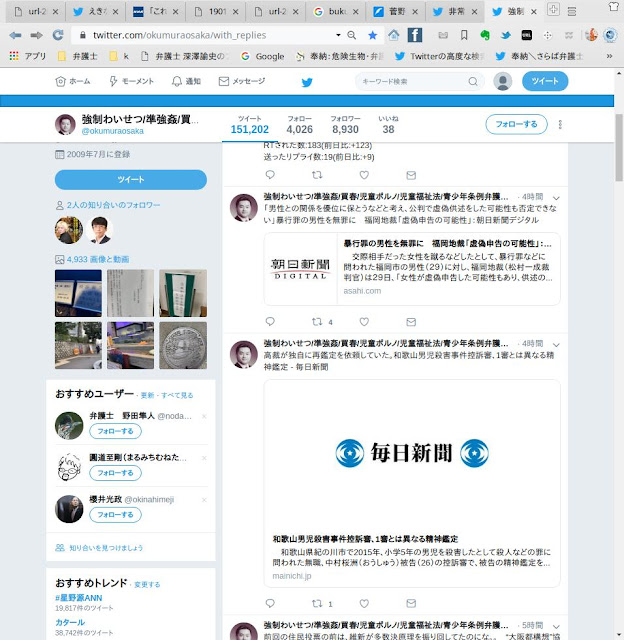Click the Twitter bird extension icon in the toolbar
The image size is (624, 640).
coord(506,36)
